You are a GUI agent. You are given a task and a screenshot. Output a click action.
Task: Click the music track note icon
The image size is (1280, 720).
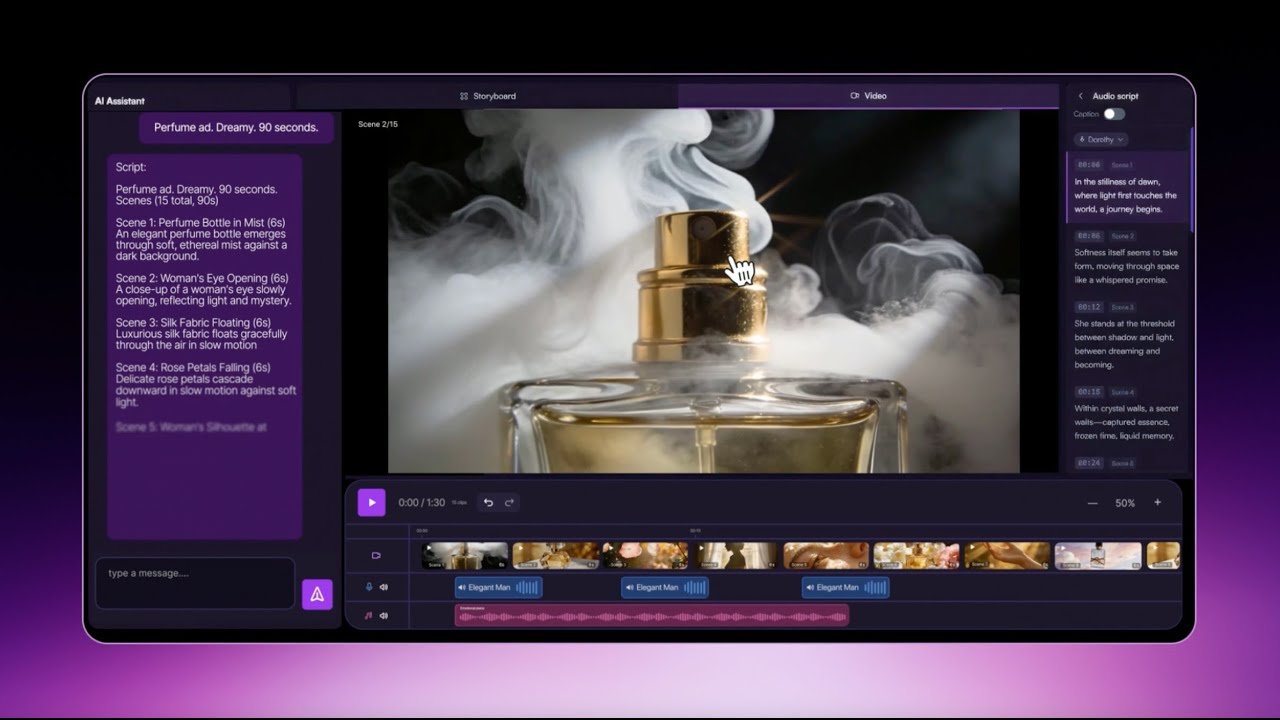pos(369,616)
